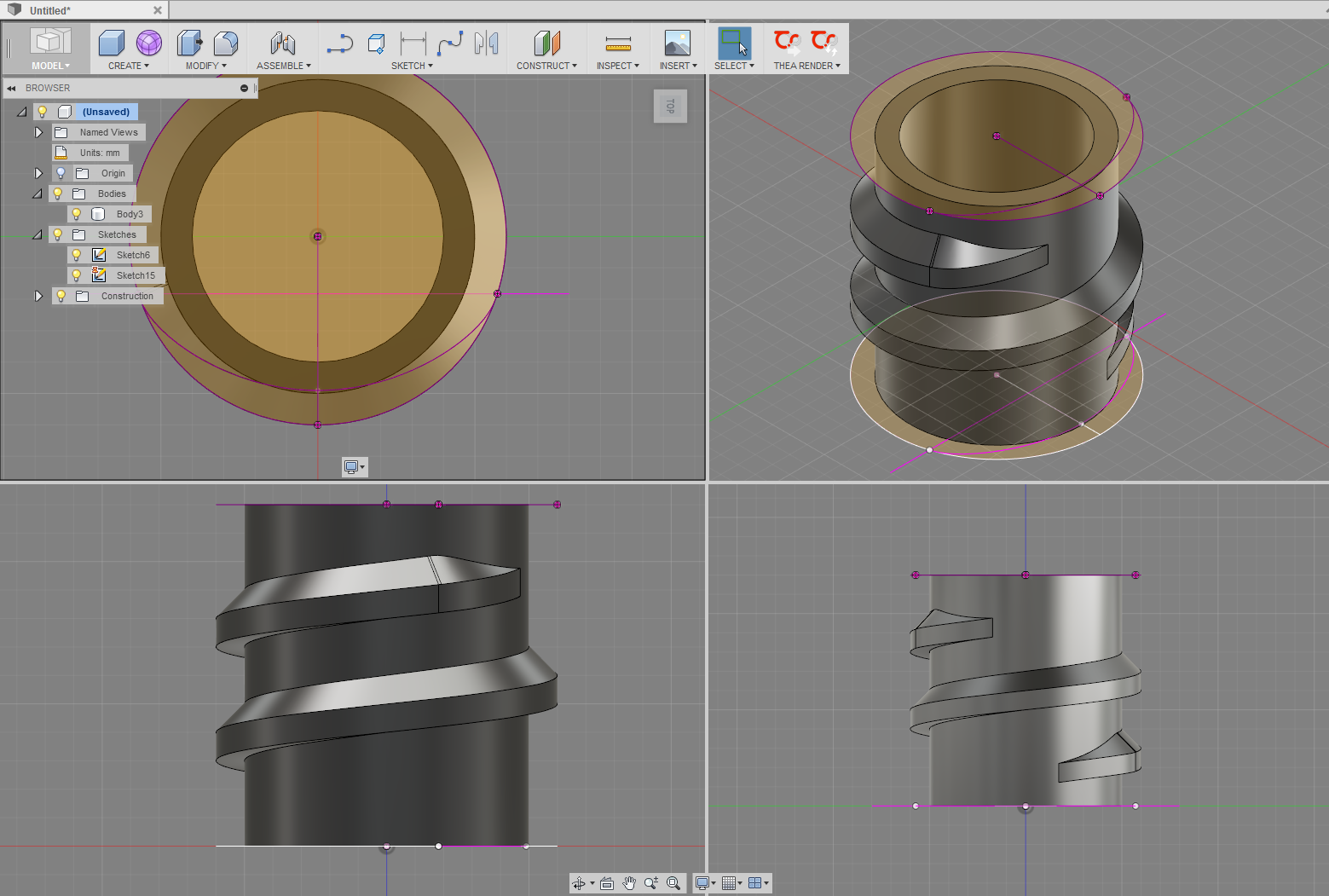Select the Fit Point Spline tool

click(449, 40)
